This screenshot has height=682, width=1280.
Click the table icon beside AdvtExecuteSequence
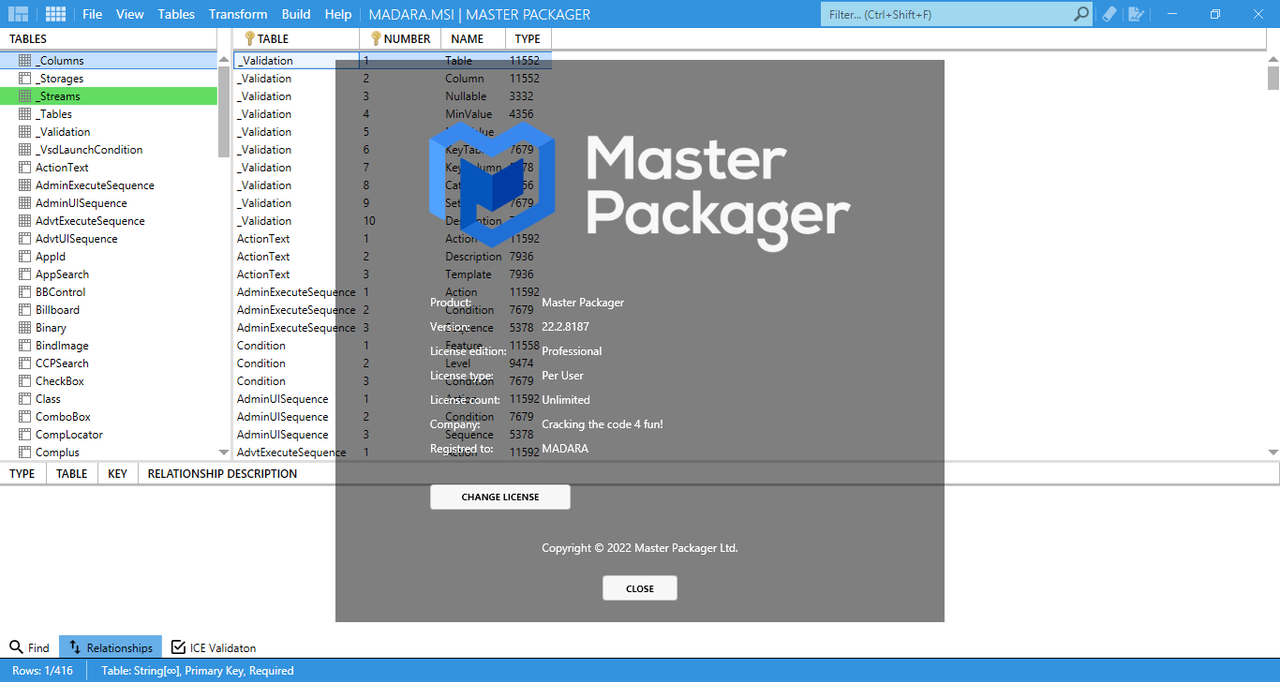click(x=25, y=221)
